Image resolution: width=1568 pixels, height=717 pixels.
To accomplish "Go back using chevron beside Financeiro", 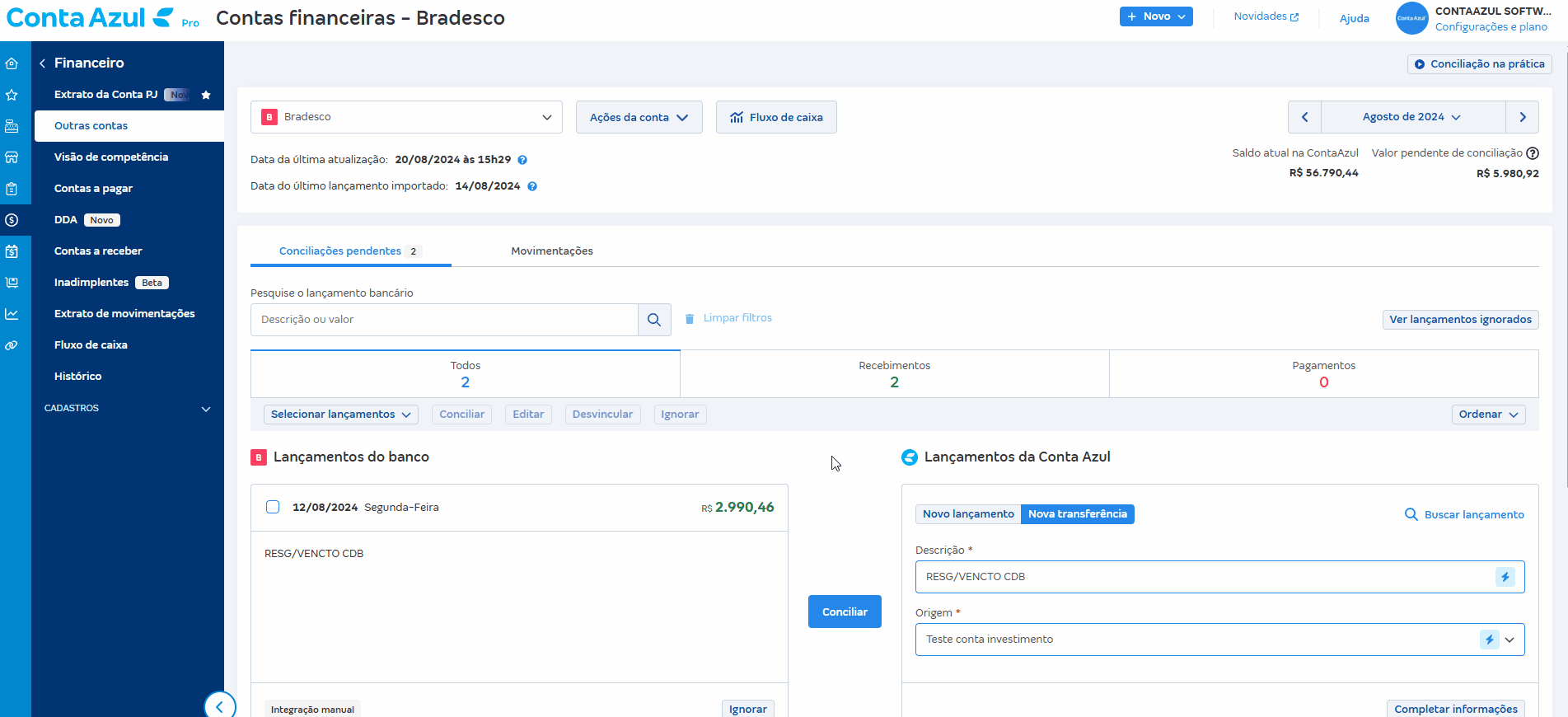I will (x=42, y=63).
